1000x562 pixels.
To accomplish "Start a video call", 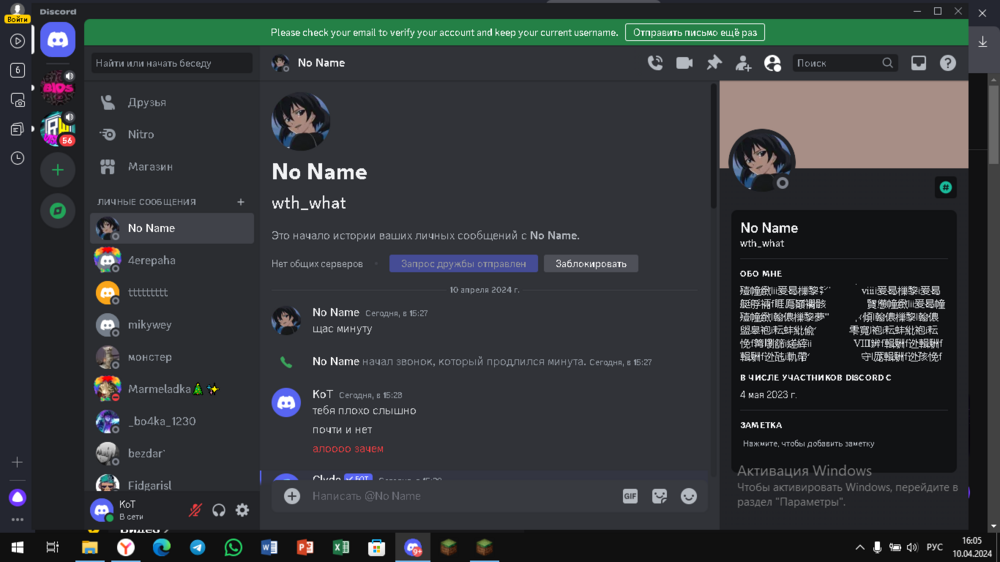I will (684, 63).
